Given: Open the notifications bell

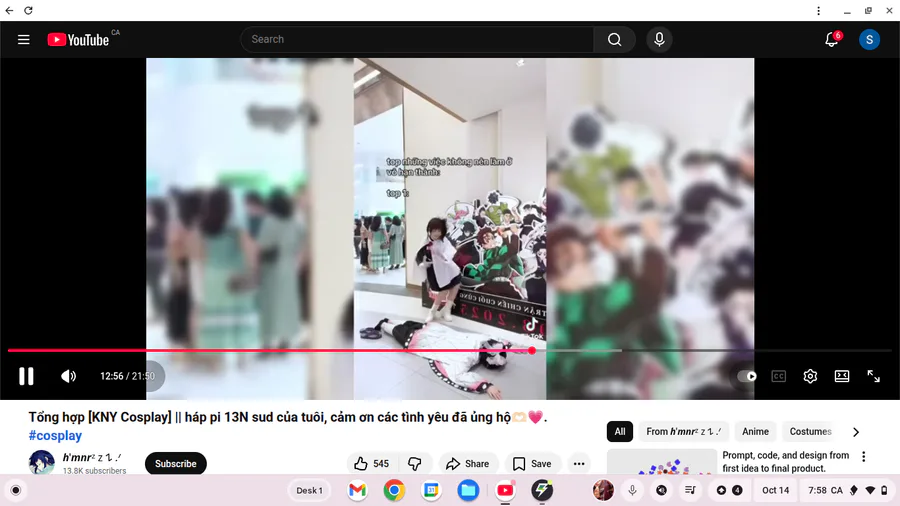Looking at the screenshot, I should 832,40.
